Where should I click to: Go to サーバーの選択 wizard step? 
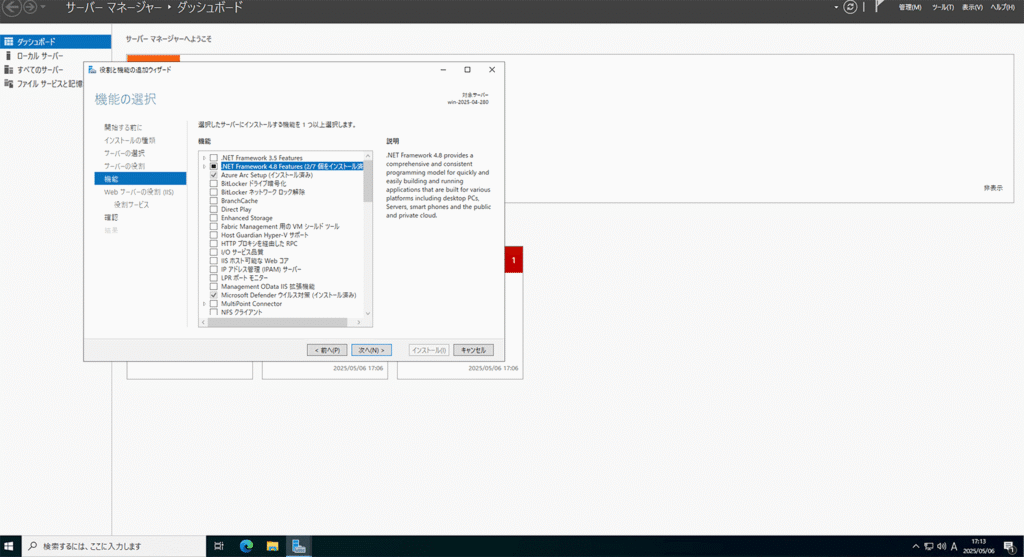coord(124,153)
